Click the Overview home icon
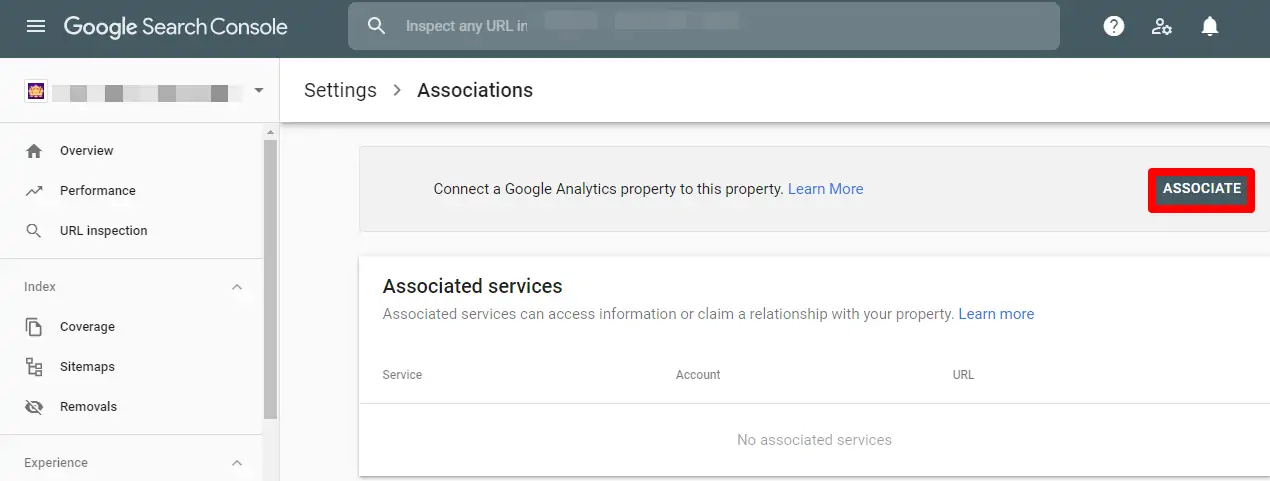Image resolution: width=1270 pixels, height=481 pixels. coord(34,151)
